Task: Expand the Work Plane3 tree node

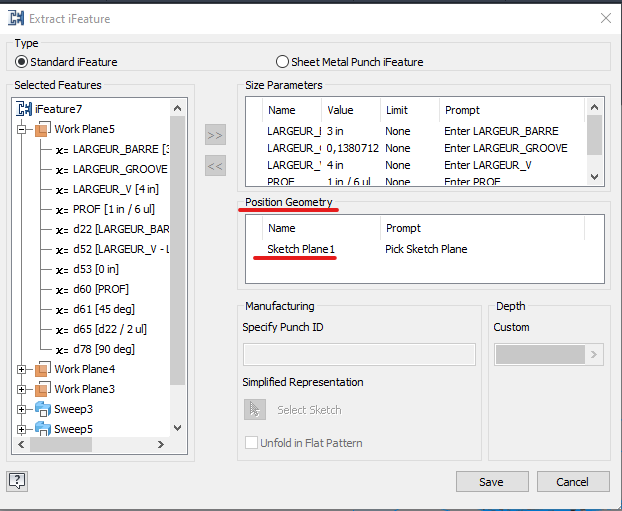Action: (x=22, y=389)
